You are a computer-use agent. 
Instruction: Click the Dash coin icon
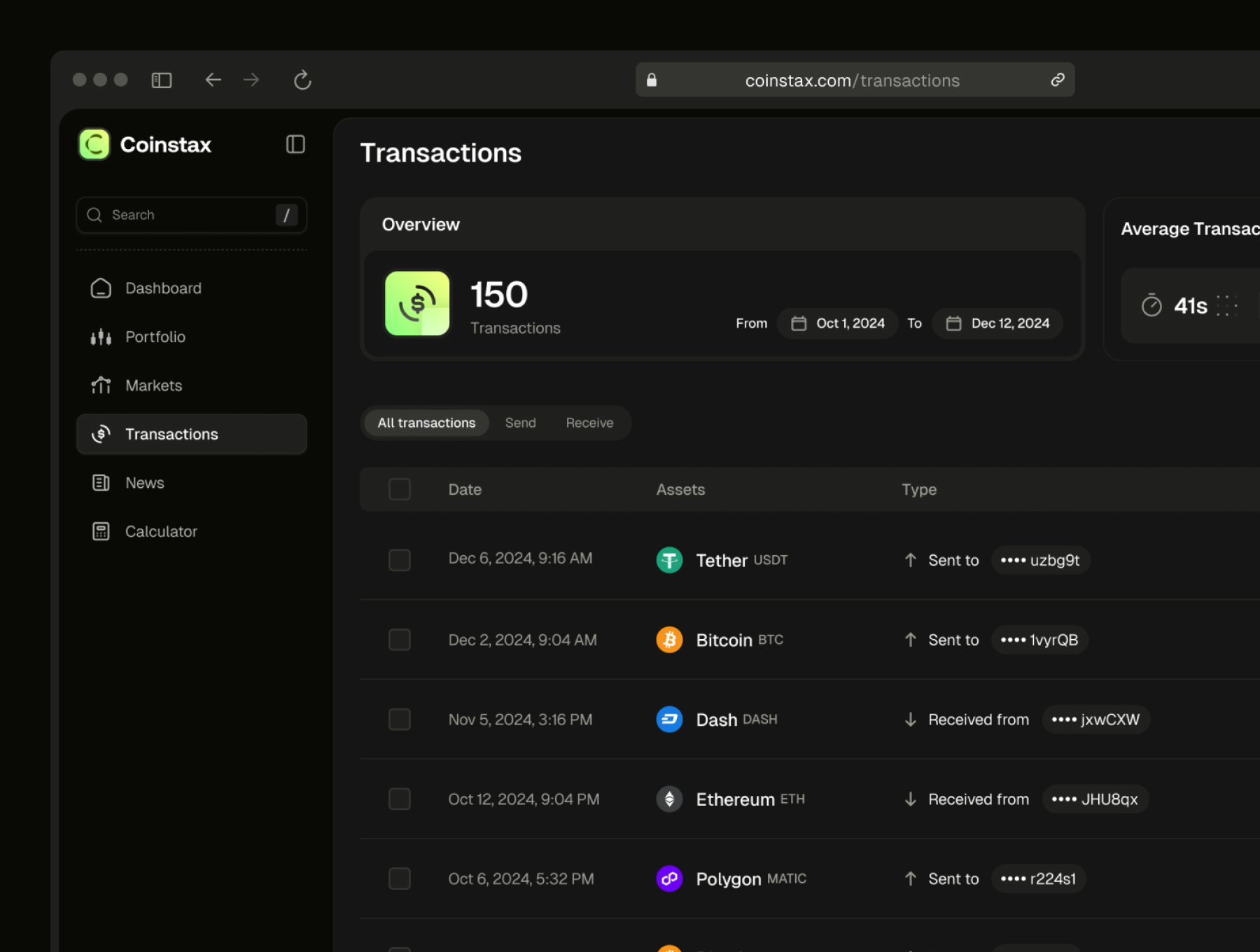click(x=669, y=720)
